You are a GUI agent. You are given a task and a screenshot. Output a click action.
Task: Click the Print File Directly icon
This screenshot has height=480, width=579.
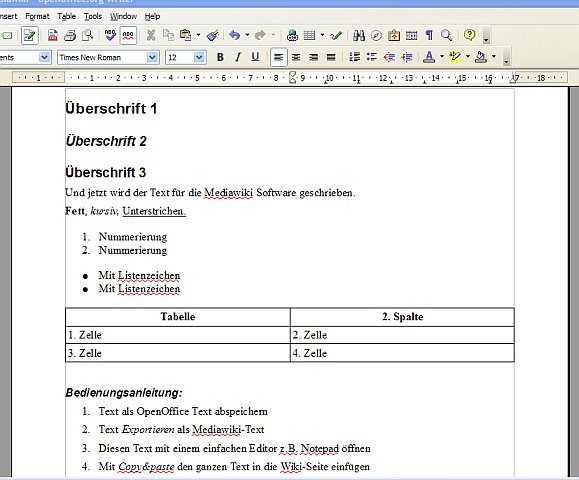pos(70,35)
